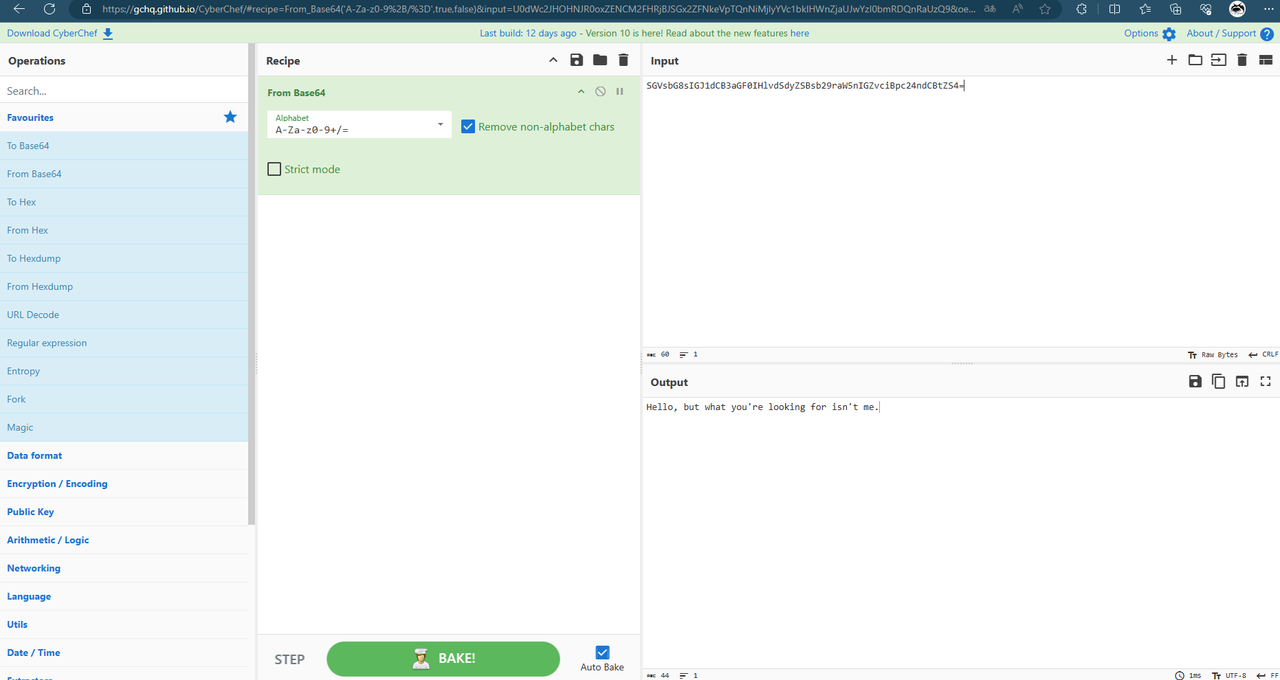Collapse the Favourites category

click(x=124, y=117)
